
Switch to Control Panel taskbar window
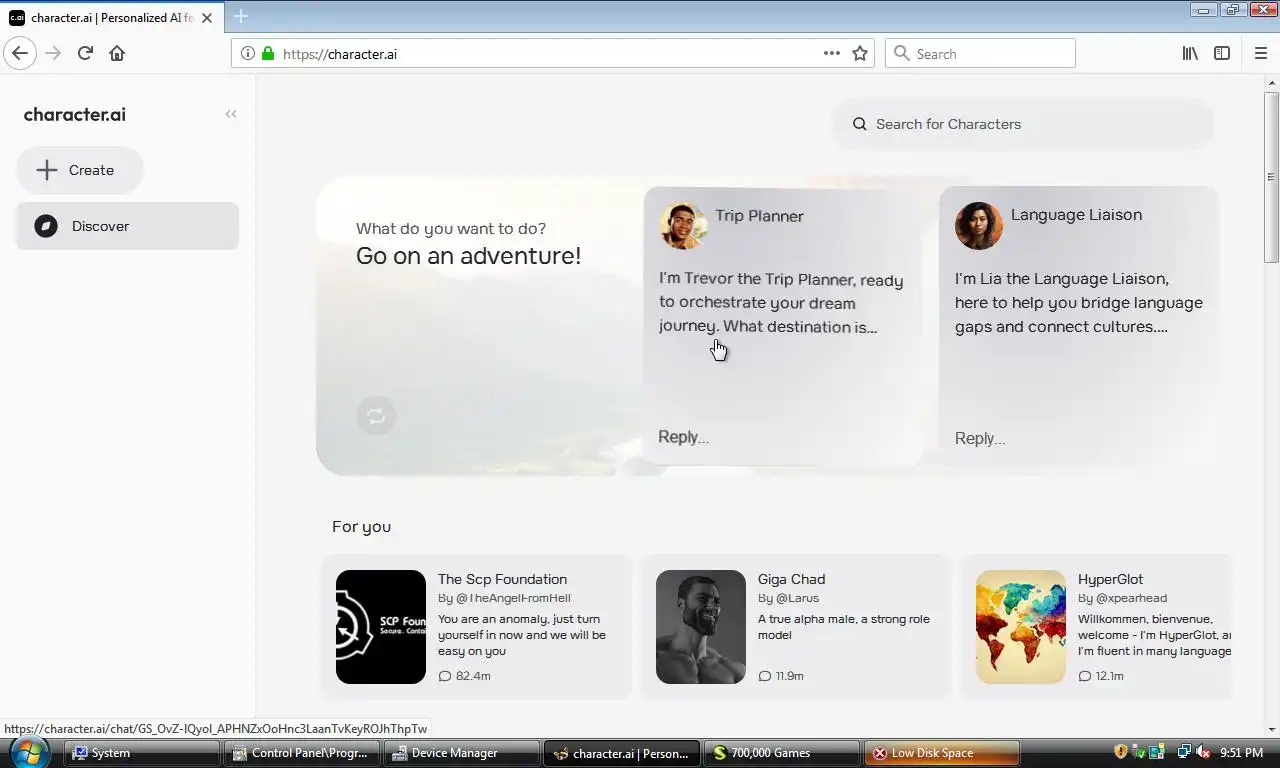[303, 753]
